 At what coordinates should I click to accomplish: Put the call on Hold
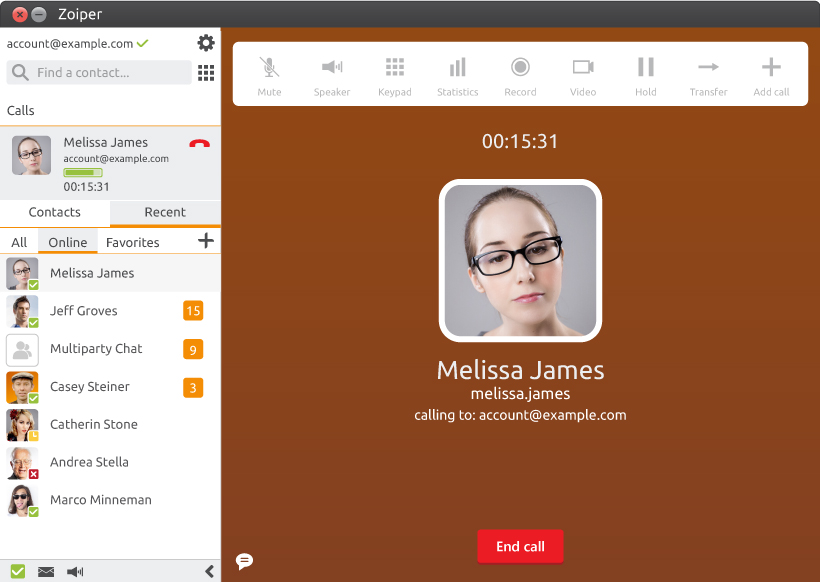point(646,74)
